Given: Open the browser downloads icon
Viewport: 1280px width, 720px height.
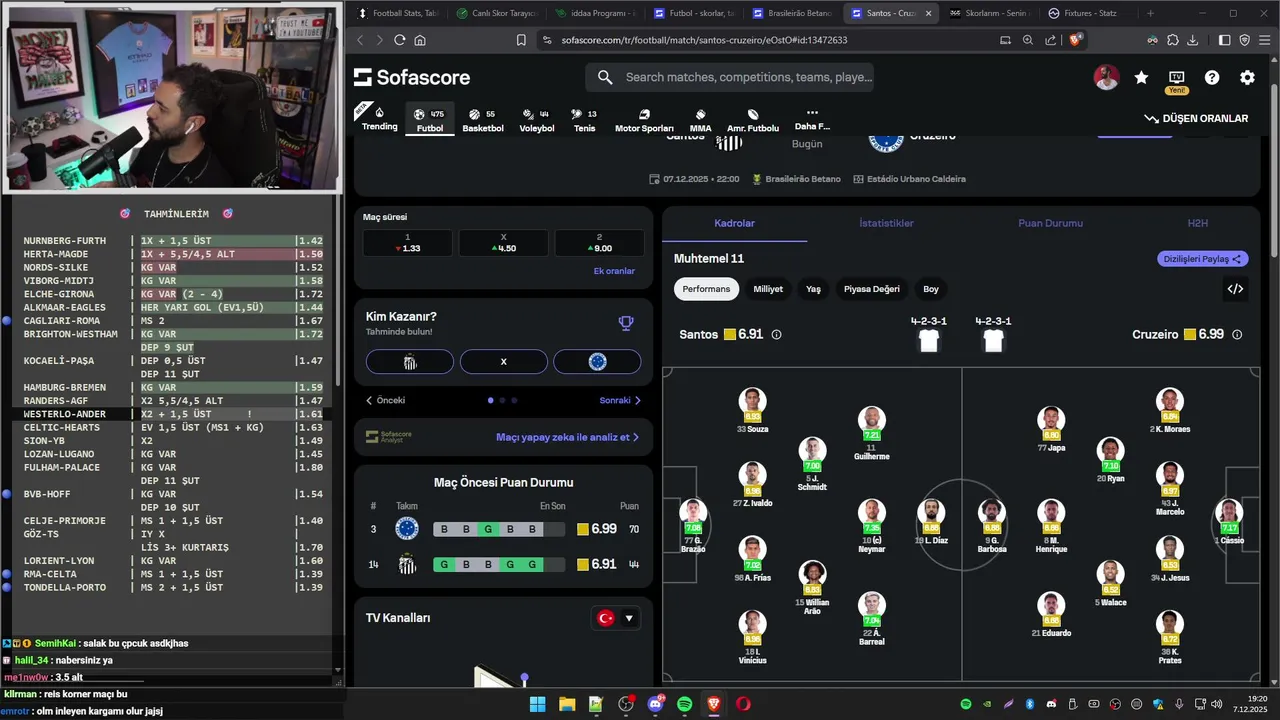Looking at the screenshot, I should coord(1192,40).
